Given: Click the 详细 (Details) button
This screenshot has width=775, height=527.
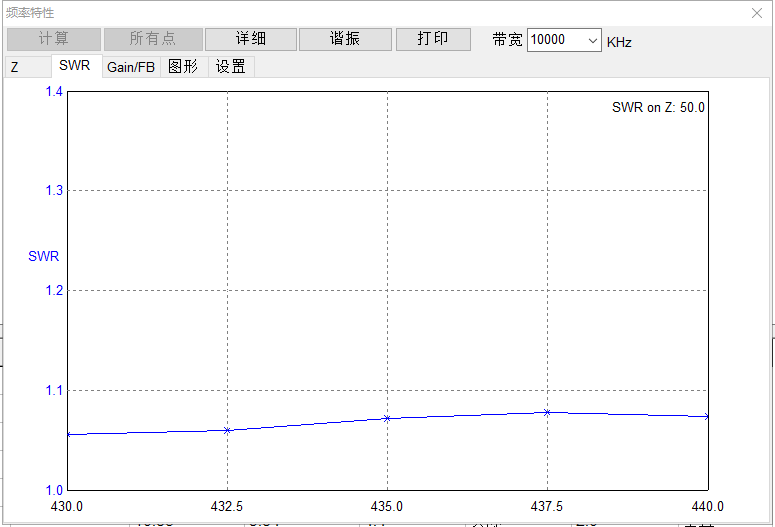Looking at the screenshot, I should pos(251,39).
